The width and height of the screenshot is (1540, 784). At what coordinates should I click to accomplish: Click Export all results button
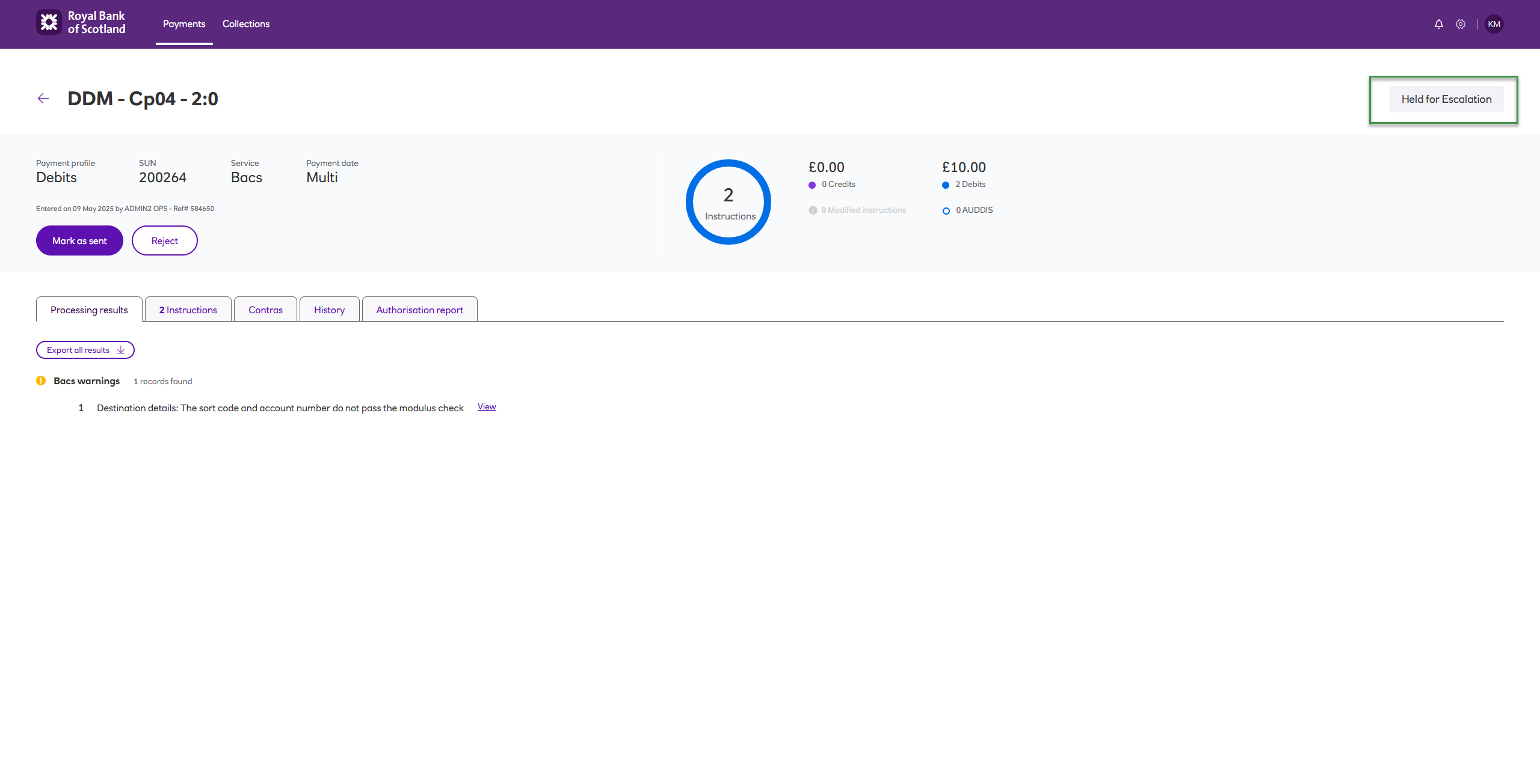(x=85, y=350)
